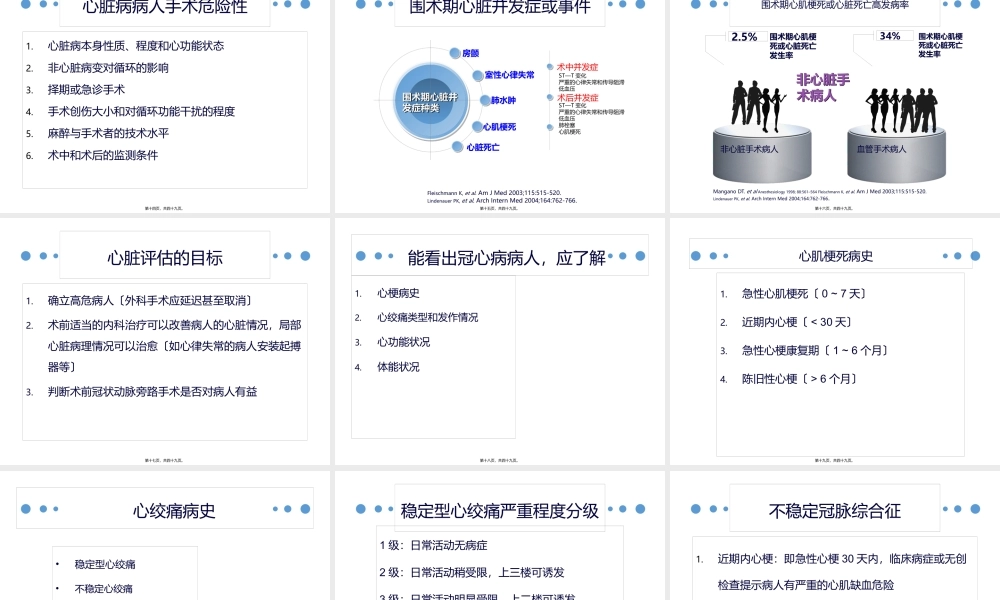Open the 心脏评估的目标 title bar

coord(165,256)
